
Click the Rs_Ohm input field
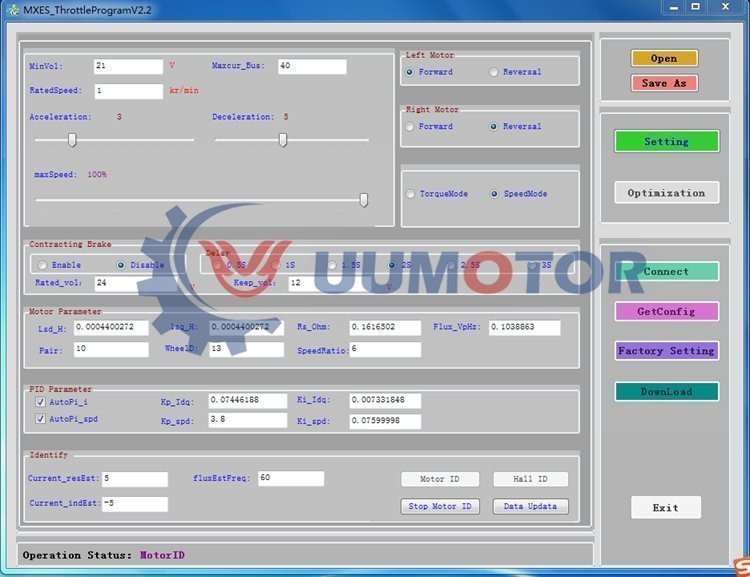point(385,328)
